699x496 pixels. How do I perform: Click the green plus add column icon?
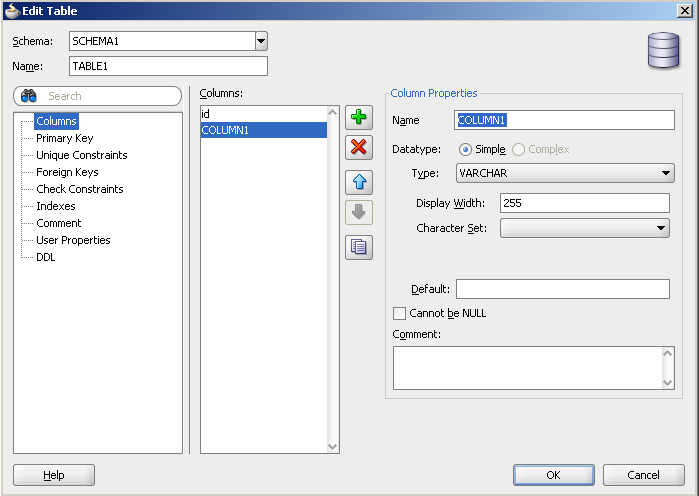click(358, 118)
